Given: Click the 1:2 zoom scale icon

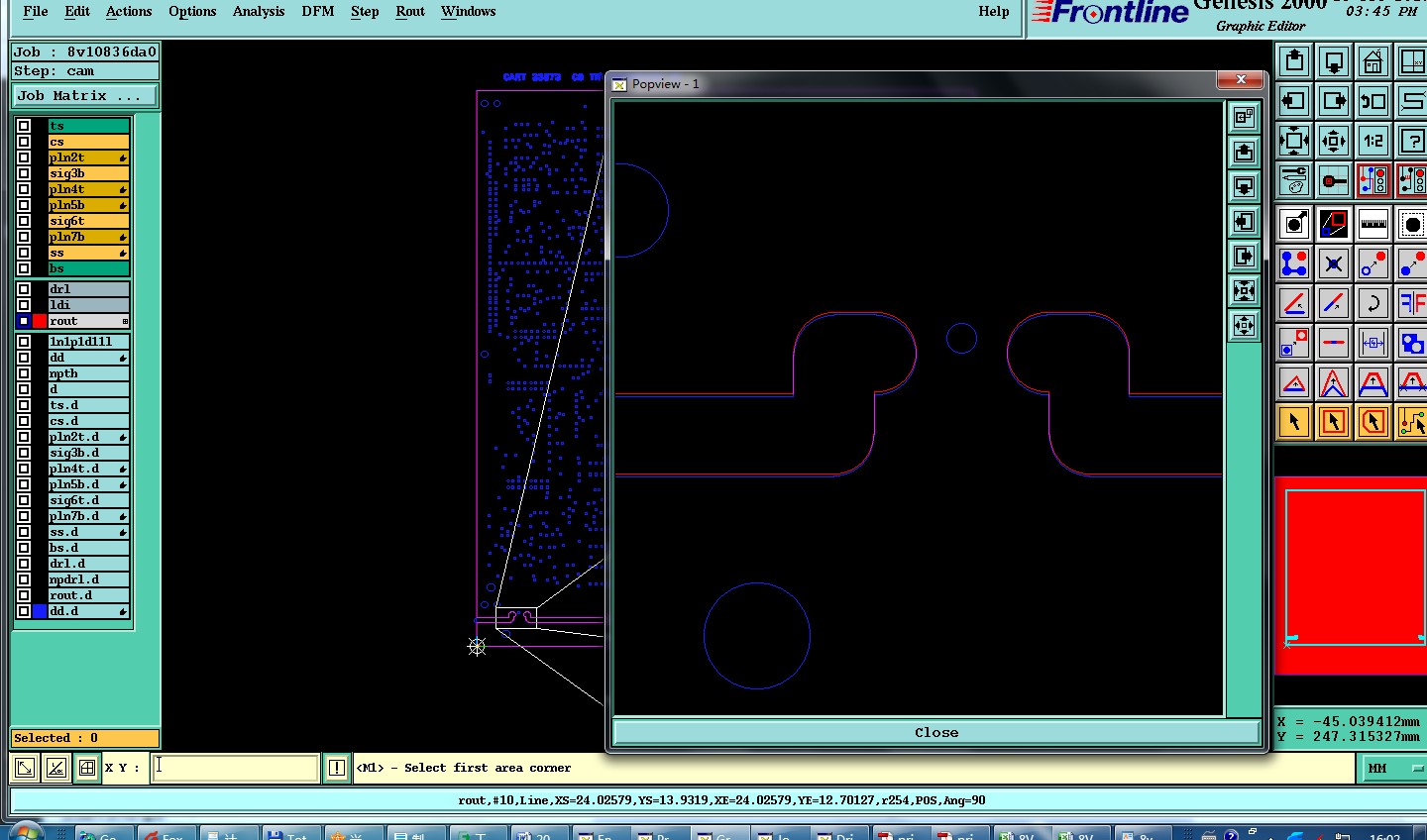Looking at the screenshot, I should pos(1372,141).
